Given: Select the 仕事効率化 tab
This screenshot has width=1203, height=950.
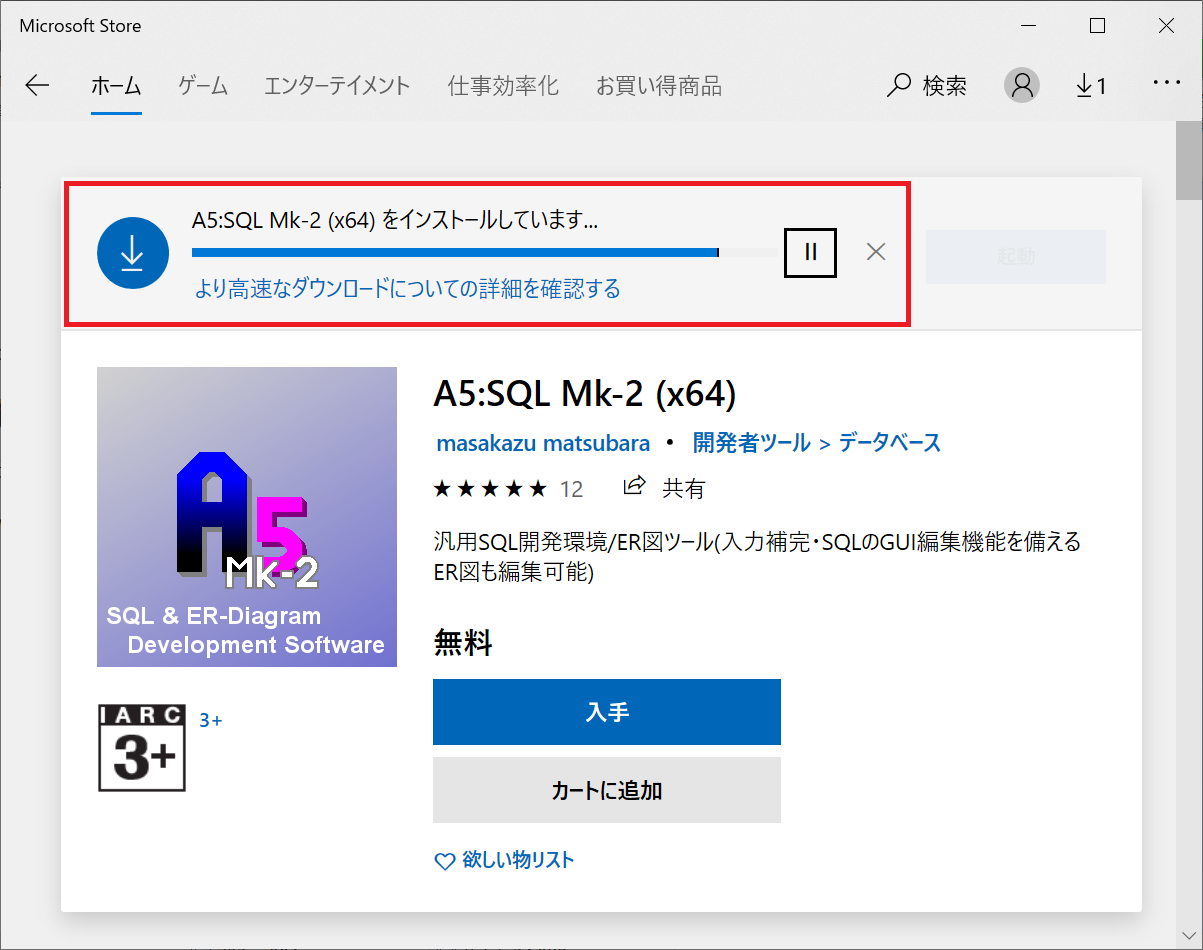Looking at the screenshot, I should pyautogui.click(x=503, y=86).
